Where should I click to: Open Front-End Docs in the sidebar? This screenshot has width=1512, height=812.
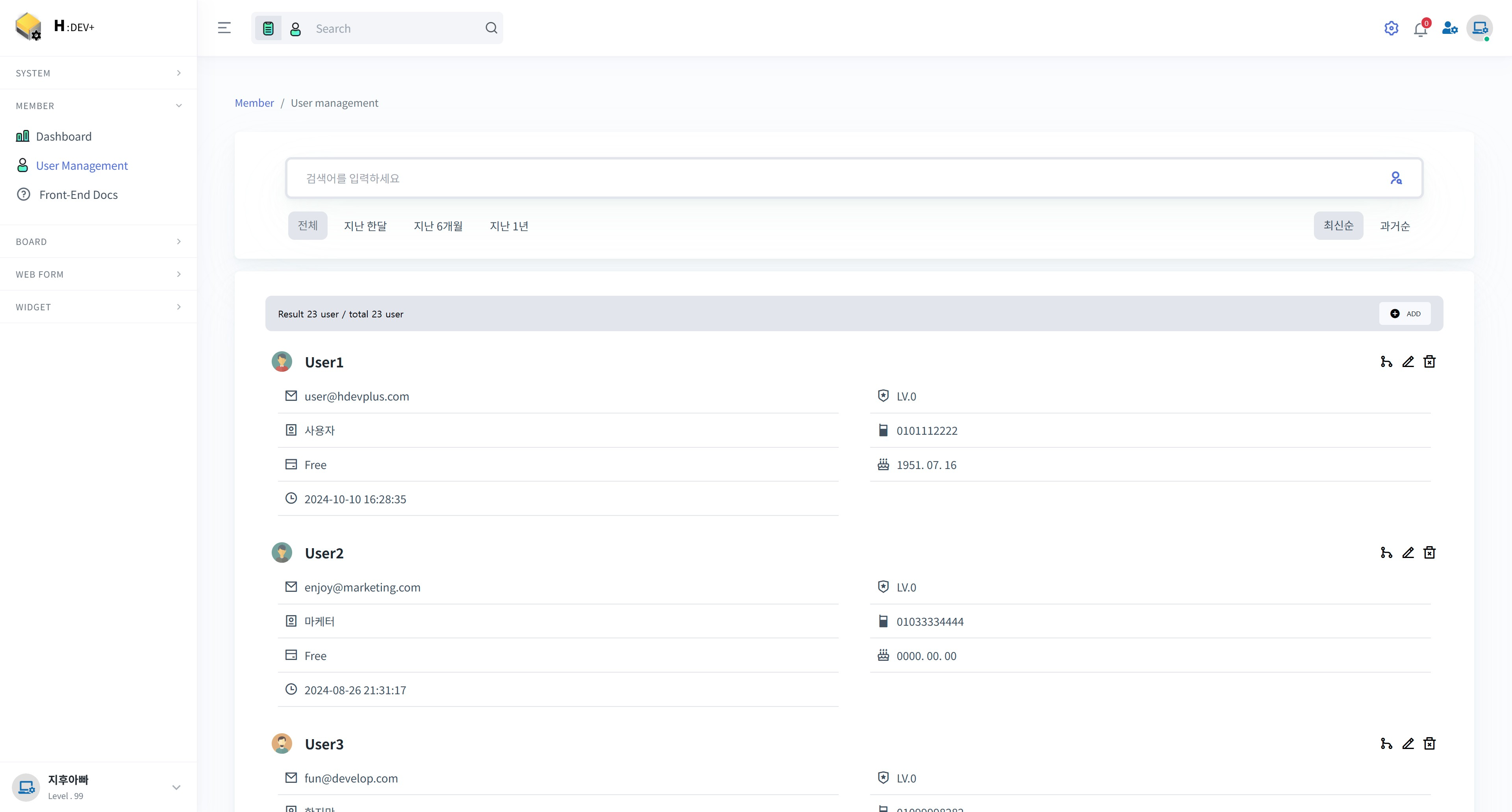point(78,195)
